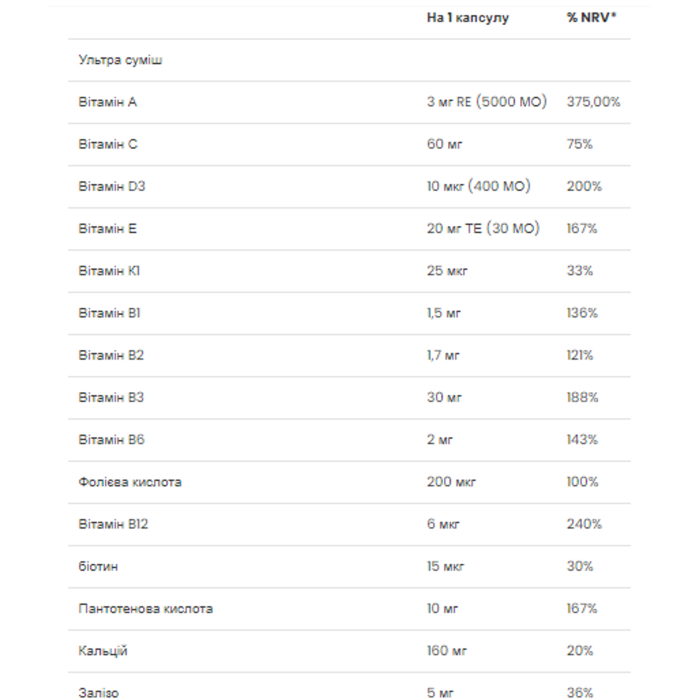This screenshot has height=700, width=700.
Task: Click the 'Кальцій' row label
Action: click(103, 651)
